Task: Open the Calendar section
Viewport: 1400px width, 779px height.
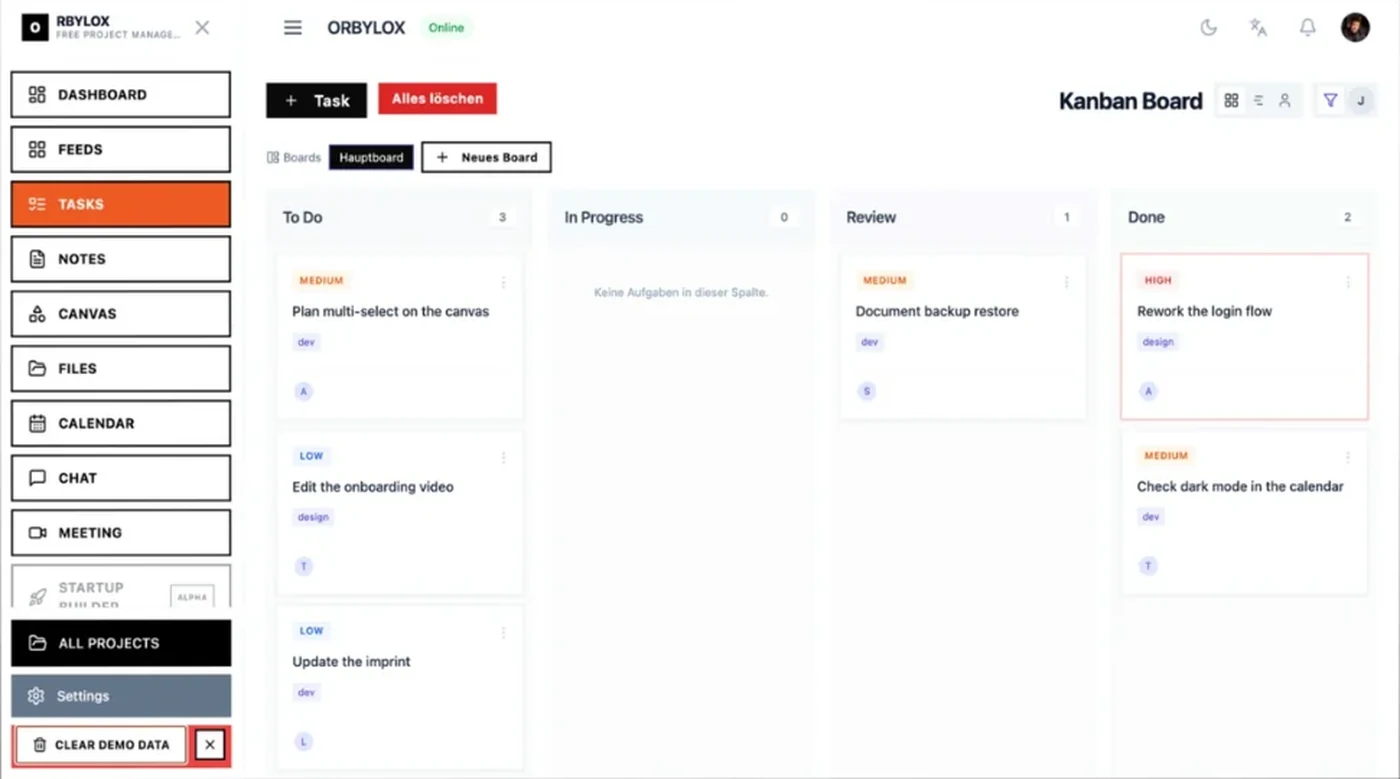Action: pos(121,424)
